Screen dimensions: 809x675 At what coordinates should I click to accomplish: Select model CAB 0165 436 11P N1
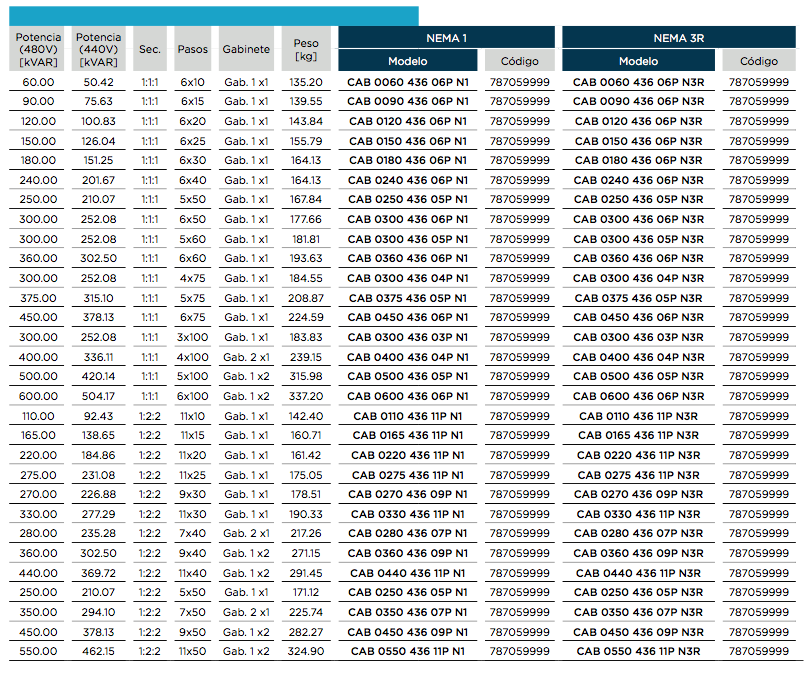coord(408,436)
